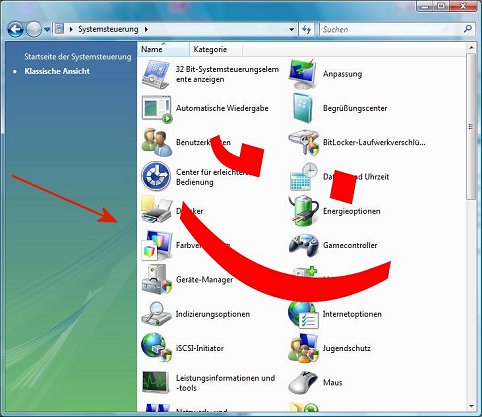Select the Geräte-Manager label
This screenshot has width=482, height=417.
tap(204, 280)
